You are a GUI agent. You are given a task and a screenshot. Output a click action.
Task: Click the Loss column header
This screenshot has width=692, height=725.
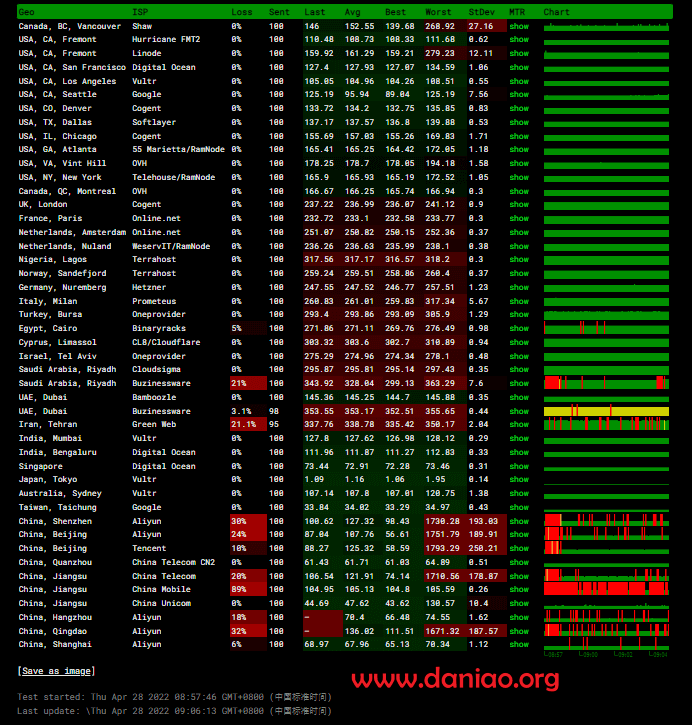click(242, 12)
